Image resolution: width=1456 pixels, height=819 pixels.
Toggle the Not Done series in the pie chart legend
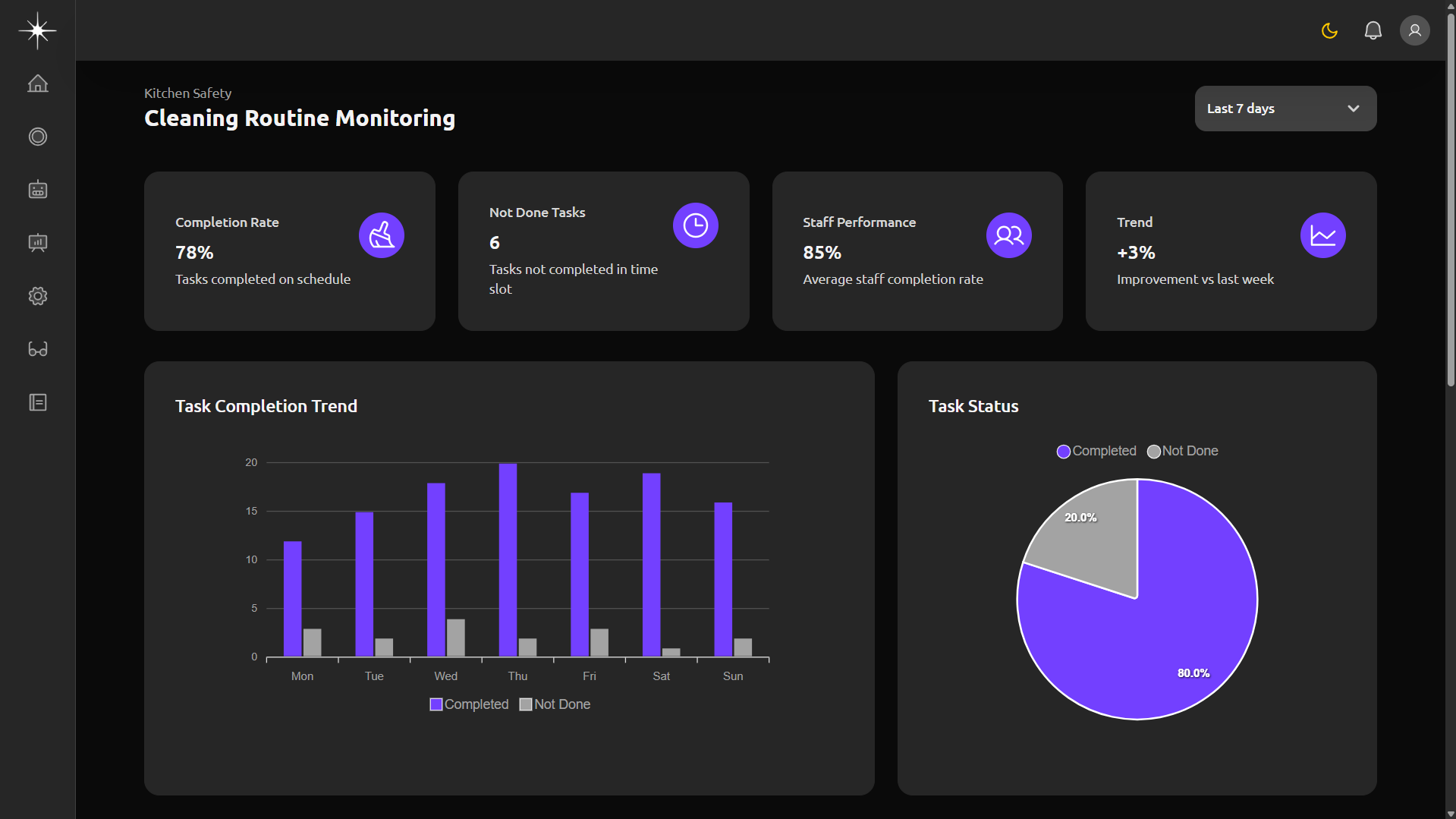[1182, 451]
